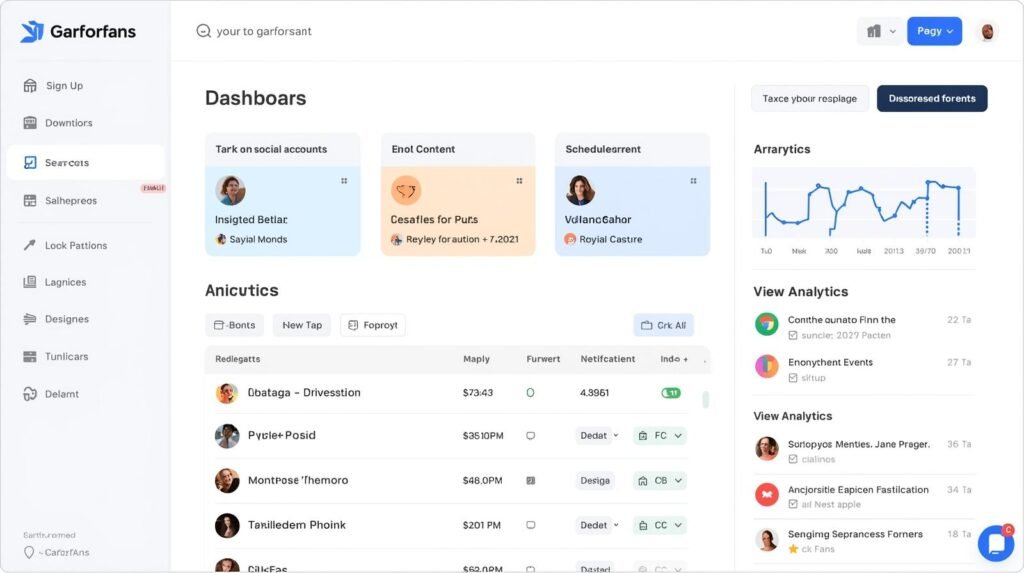1024x573 pixels.
Task: Switch to the New Tap tab
Action: pos(302,325)
